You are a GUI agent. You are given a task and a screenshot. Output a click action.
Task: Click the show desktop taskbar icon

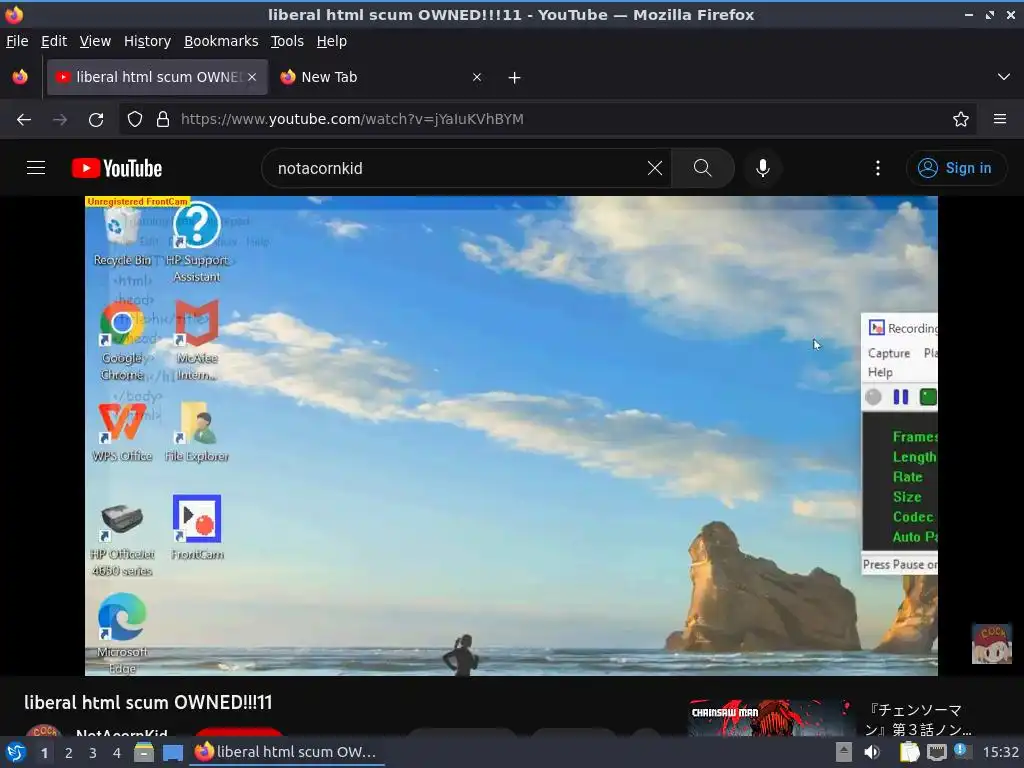[x=172, y=752]
